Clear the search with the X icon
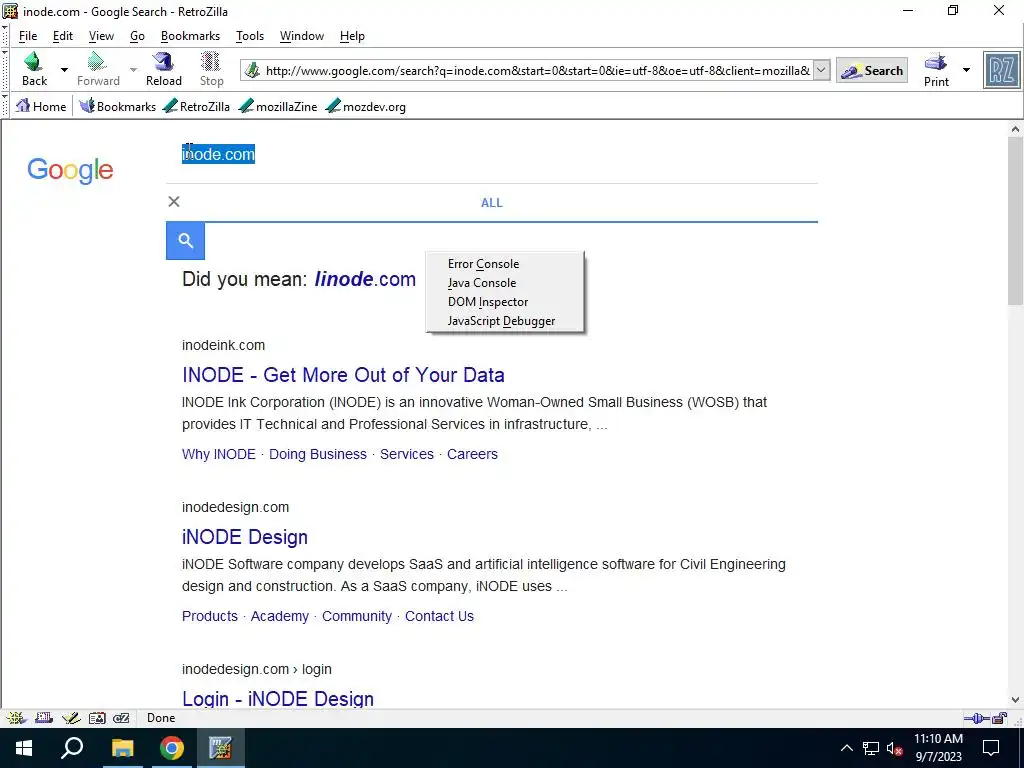This screenshot has height=768, width=1024. (174, 202)
